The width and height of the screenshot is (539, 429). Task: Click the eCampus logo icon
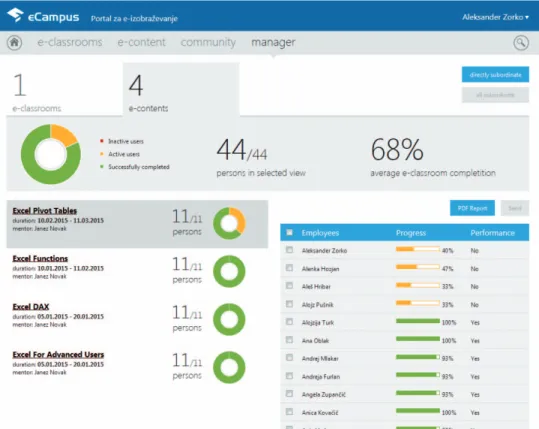(x=15, y=15)
